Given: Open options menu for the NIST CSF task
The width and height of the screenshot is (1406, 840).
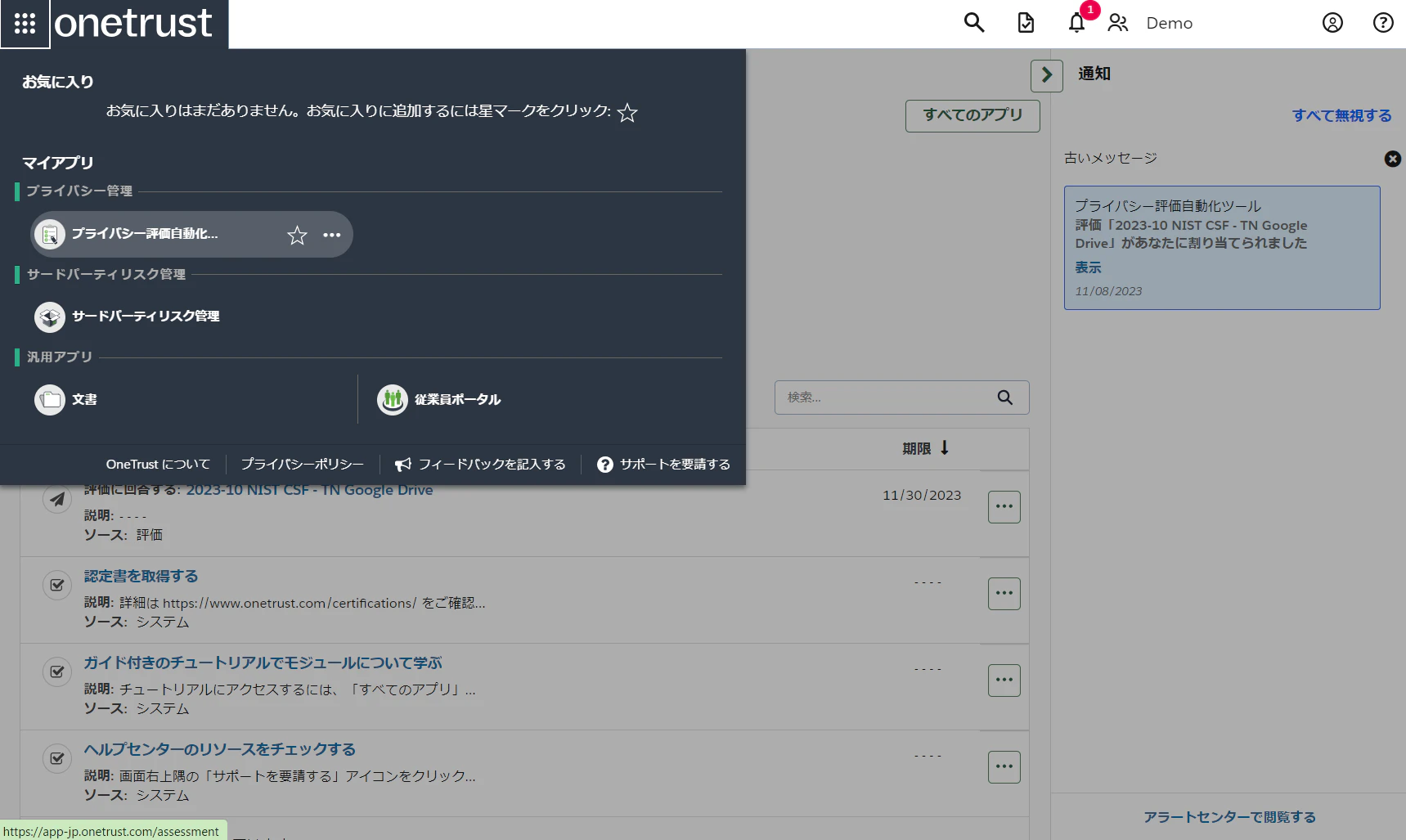Looking at the screenshot, I should (x=1004, y=507).
